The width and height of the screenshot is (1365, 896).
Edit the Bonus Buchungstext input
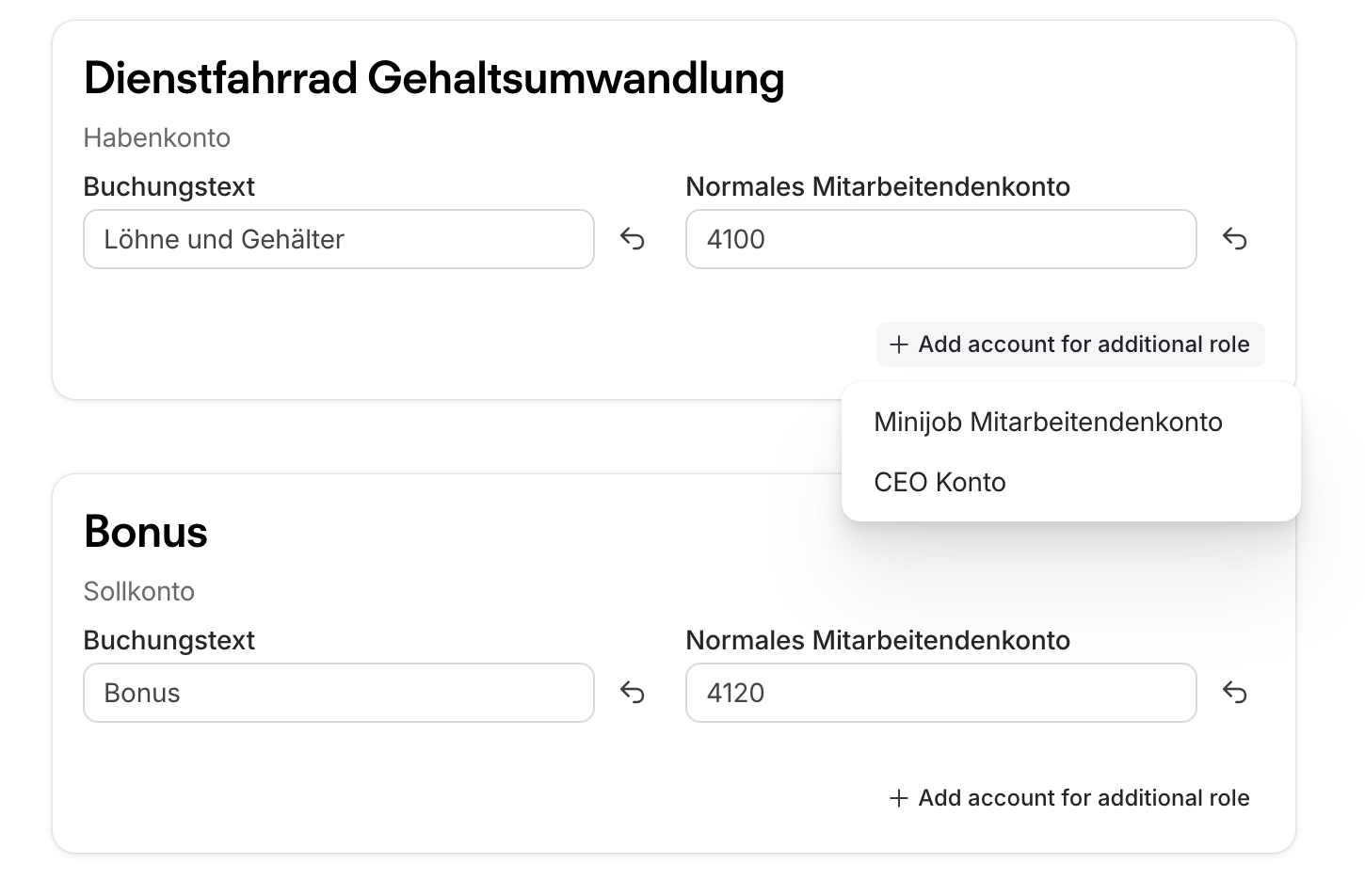(339, 693)
